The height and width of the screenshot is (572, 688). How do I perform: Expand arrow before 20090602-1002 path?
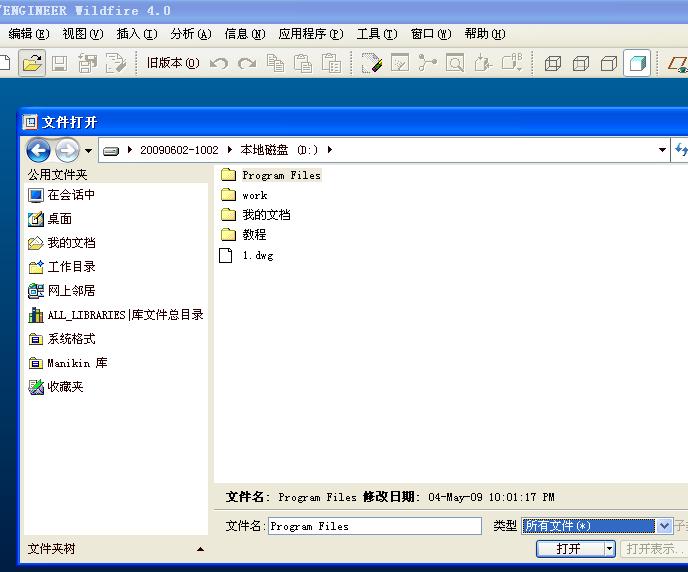click(x=130, y=150)
